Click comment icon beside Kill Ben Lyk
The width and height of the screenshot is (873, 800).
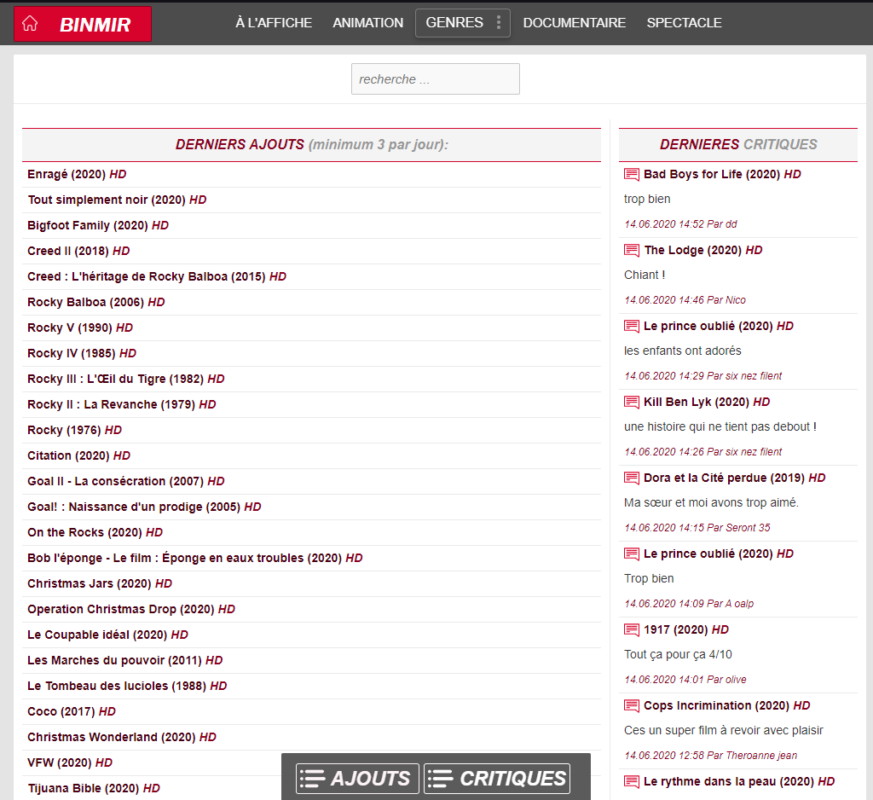[x=631, y=402]
